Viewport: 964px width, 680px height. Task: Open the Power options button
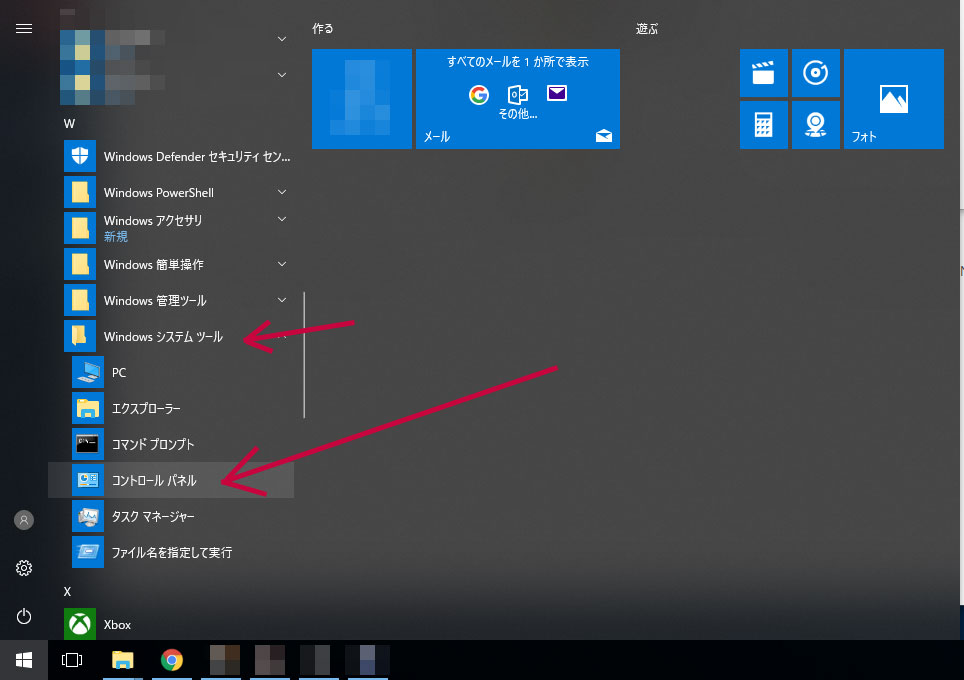(24, 616)
